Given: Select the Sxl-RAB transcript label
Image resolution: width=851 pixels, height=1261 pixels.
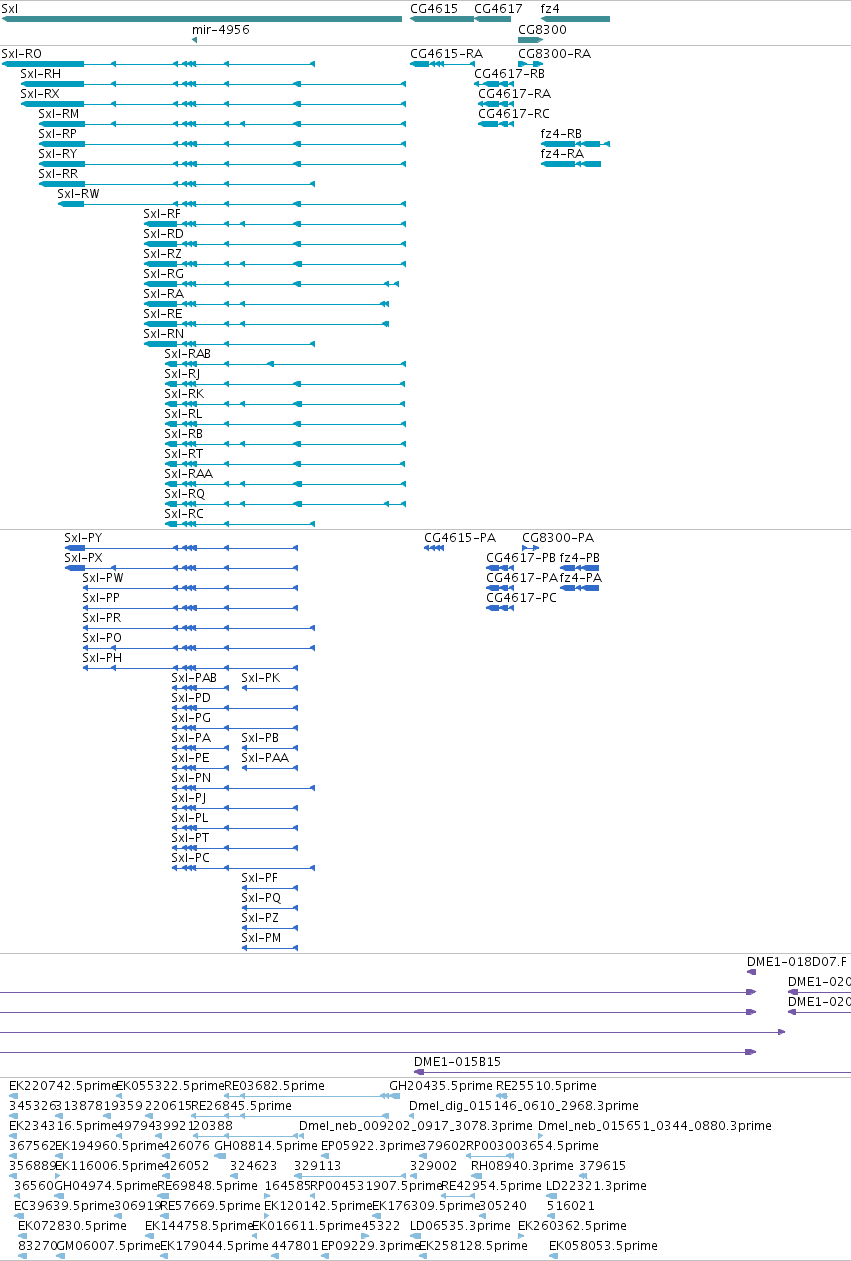Looking at the screenshot, I should [187, 354].
